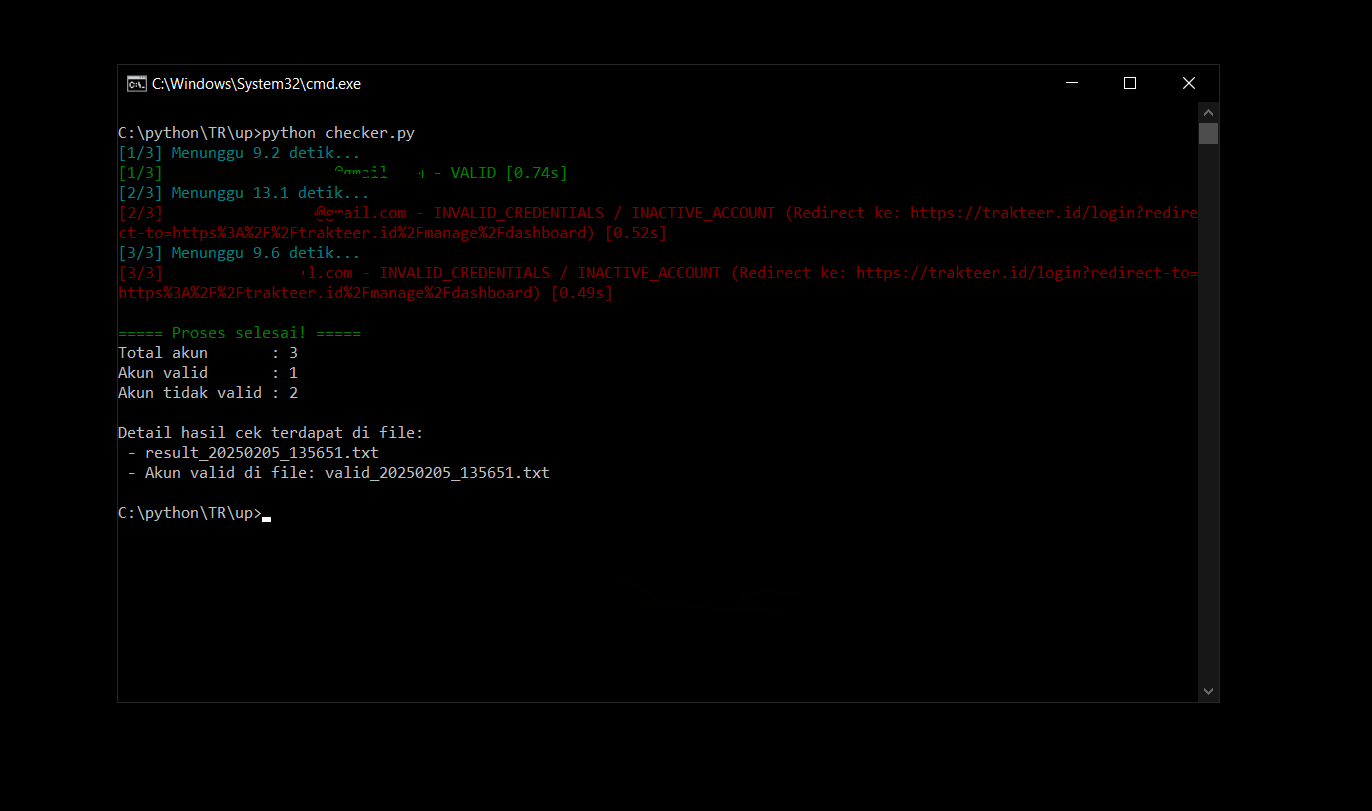Minimize the cmd.exe window
The height and width of the screenshot is (811, 1372).
click(x=1071, y=84)
